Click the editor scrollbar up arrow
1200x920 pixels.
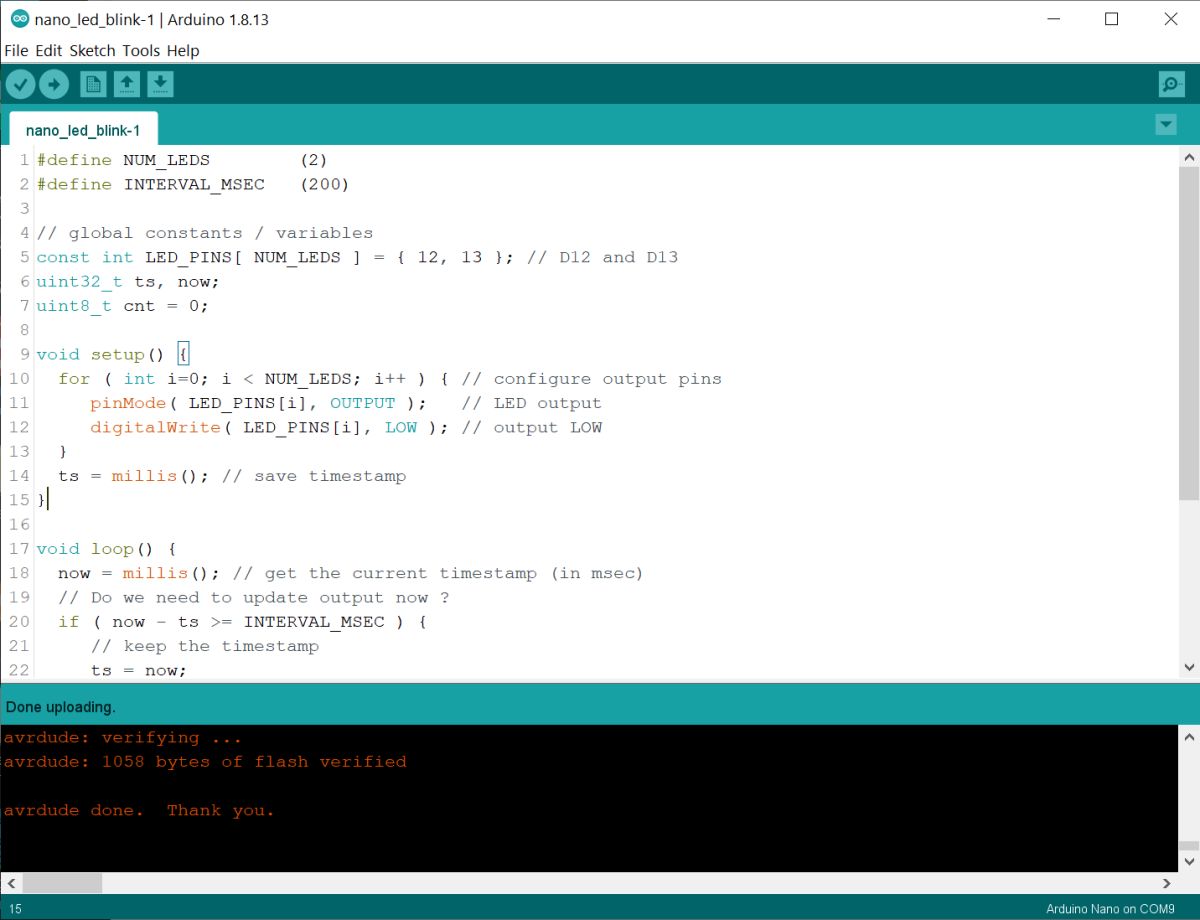(1189, 157)
